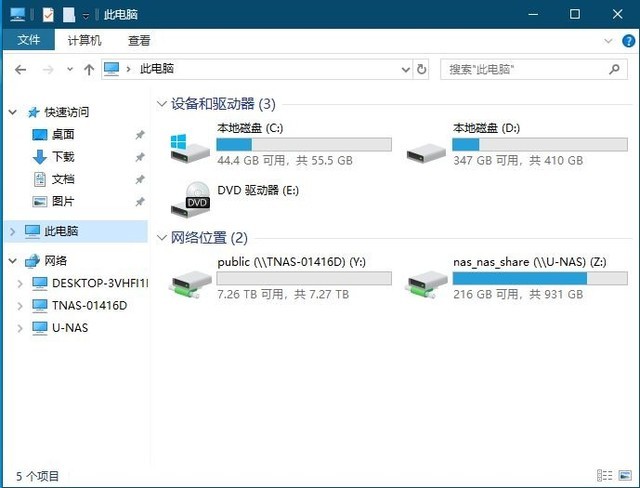This screenshot has width=640, height=488.
Task: Collapse the 快速访问 tree node
Action: pos(12,112)
